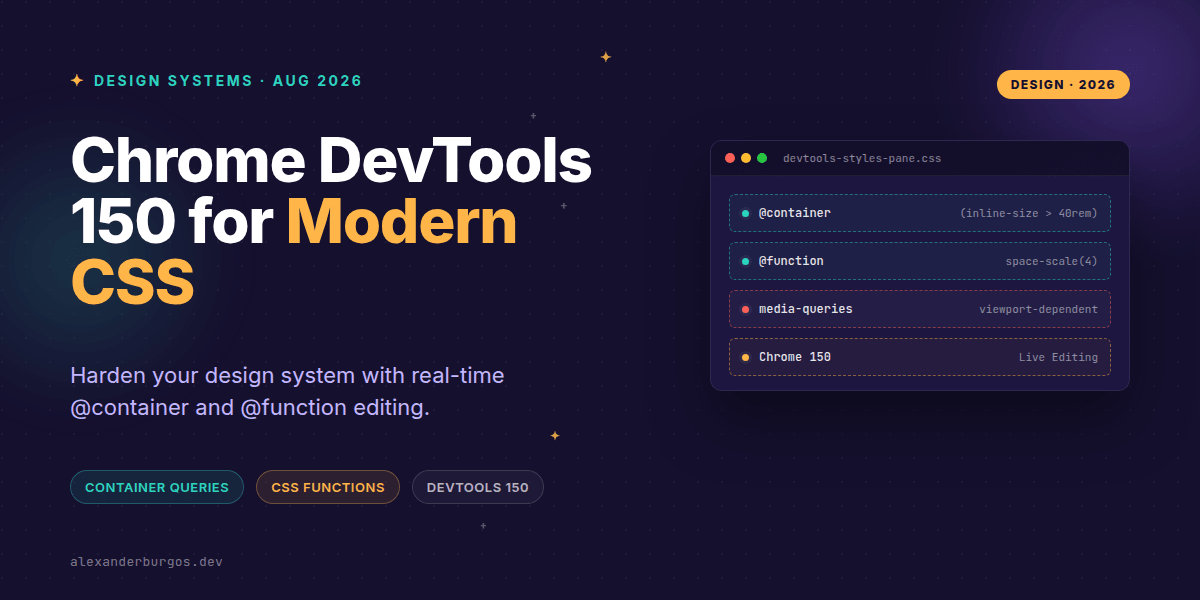
Task: Select the @function row
Action: [920, 261]
